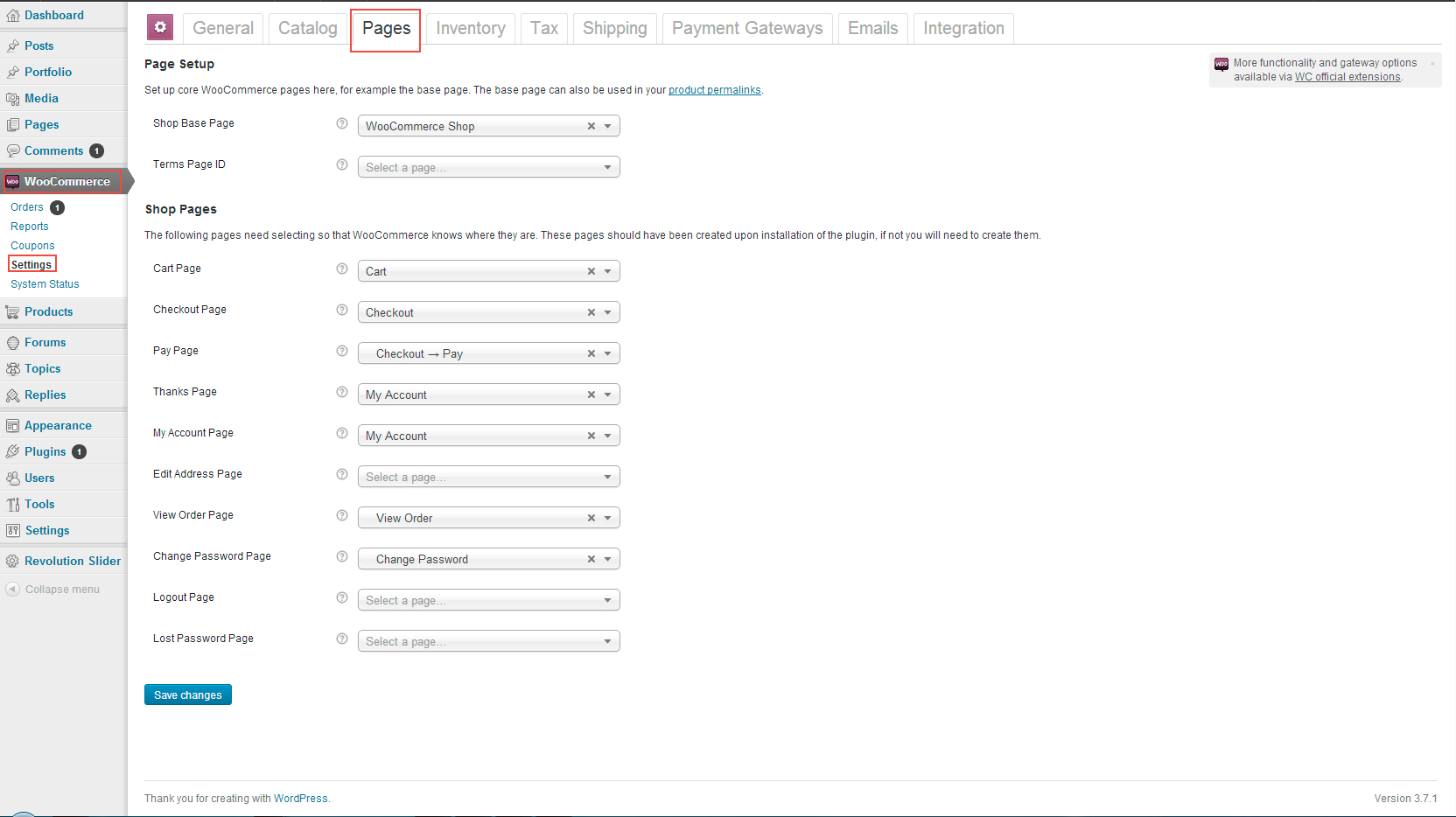Open the Logout Page dropdown
The image size is (1456, 817).
coord(489,600)
